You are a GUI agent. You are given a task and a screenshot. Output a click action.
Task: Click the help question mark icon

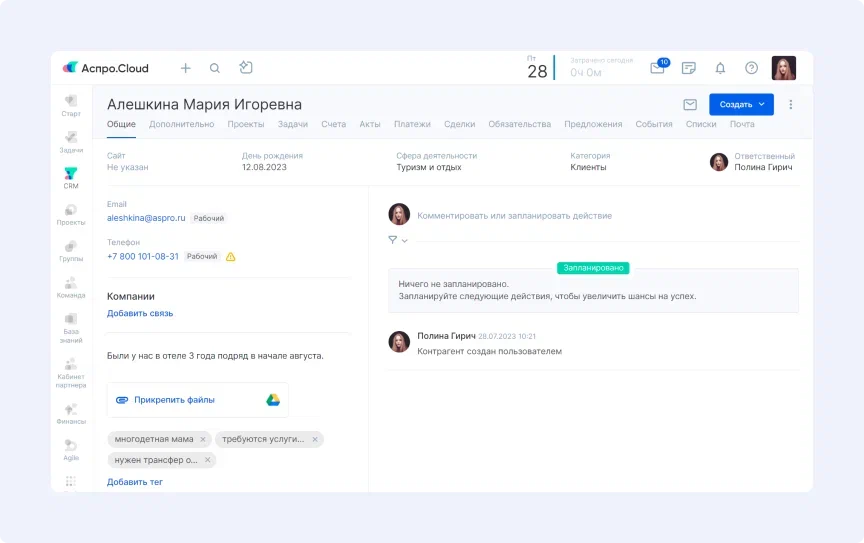751,68
